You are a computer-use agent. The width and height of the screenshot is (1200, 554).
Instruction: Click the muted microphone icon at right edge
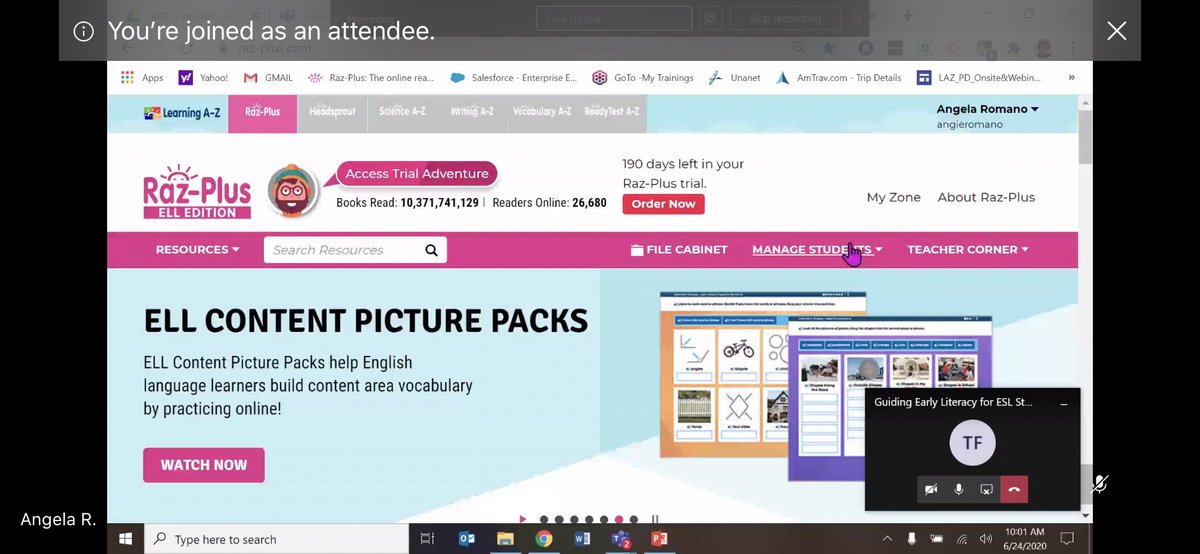point(1100,485)
